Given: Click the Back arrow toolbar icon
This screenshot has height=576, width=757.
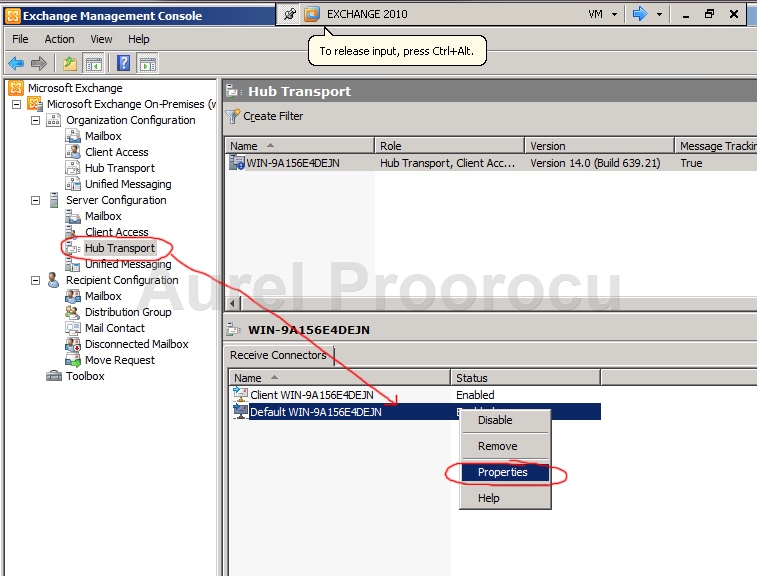Looking at the screenshot, I should (16, 63).
